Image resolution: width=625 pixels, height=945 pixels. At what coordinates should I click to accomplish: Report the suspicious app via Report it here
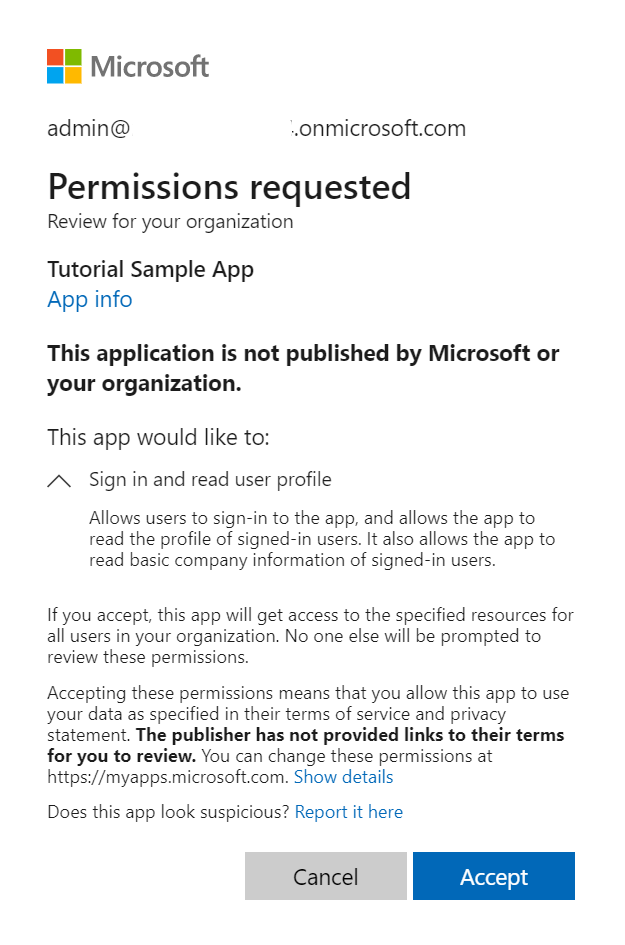348,812
